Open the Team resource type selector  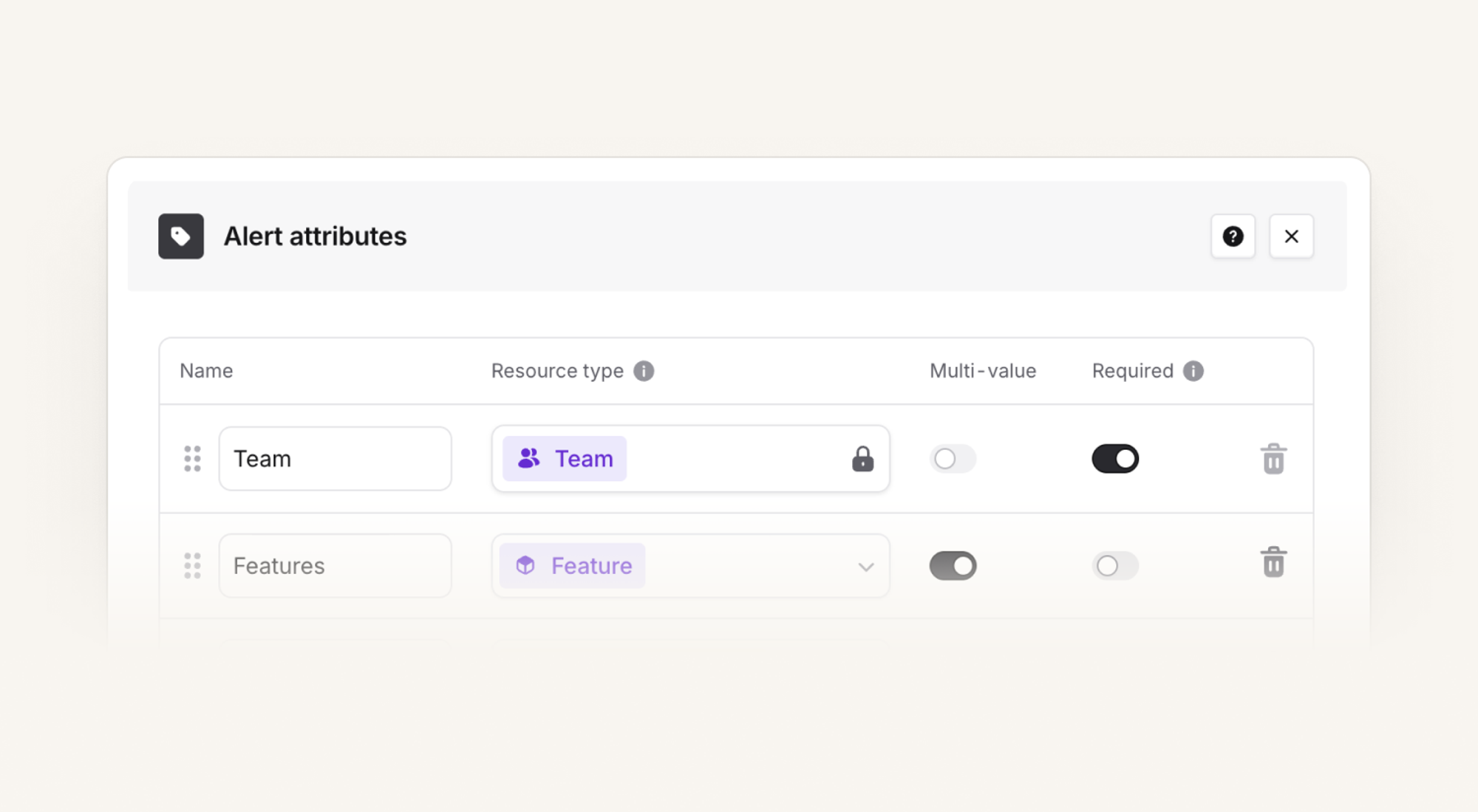(x=690, y=459)
